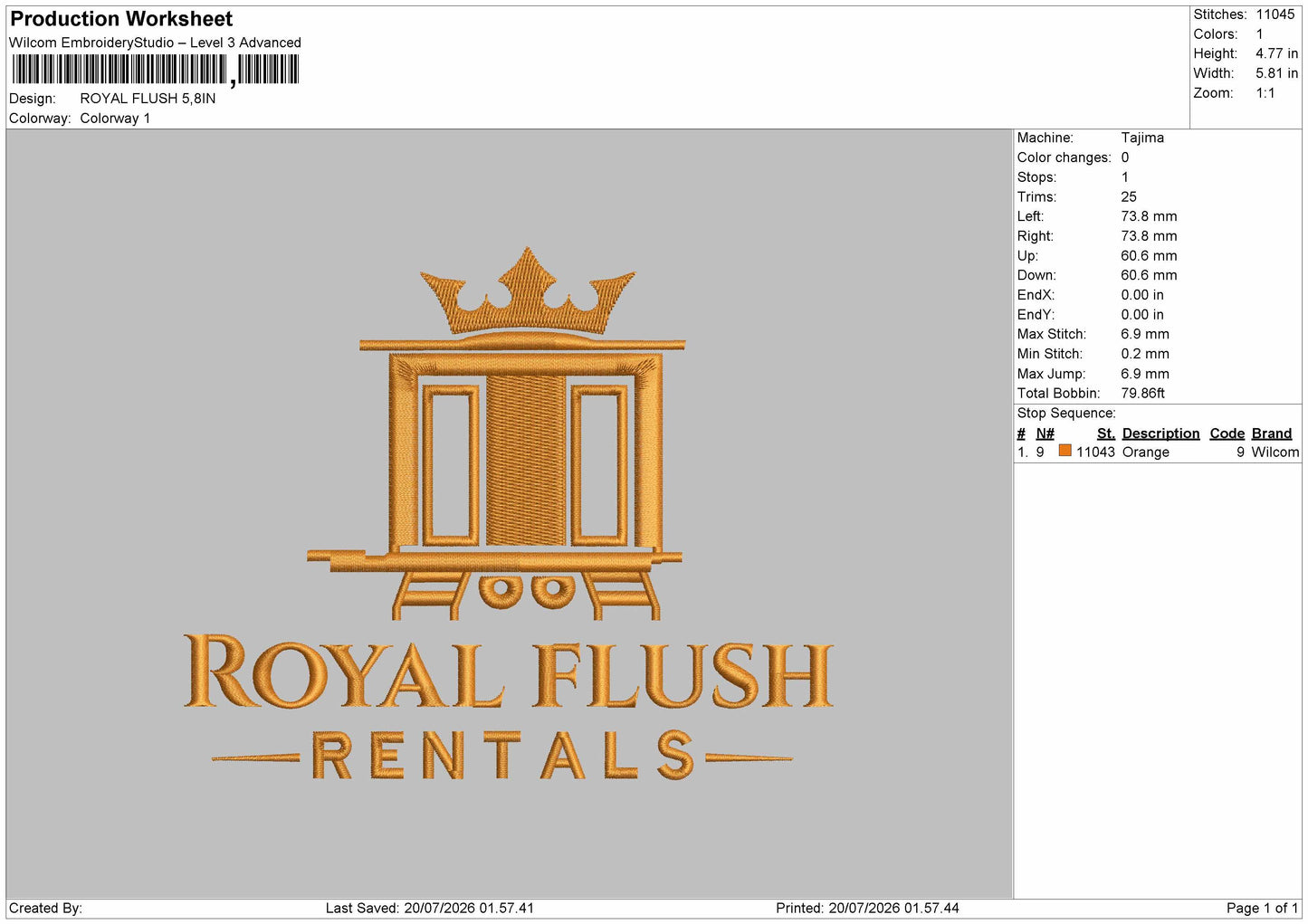This screenshot has width=1308, height=924.
Task: Click the design name 'ROYAL FLUSH 5,8IN'
Action: tap(148, 99)
